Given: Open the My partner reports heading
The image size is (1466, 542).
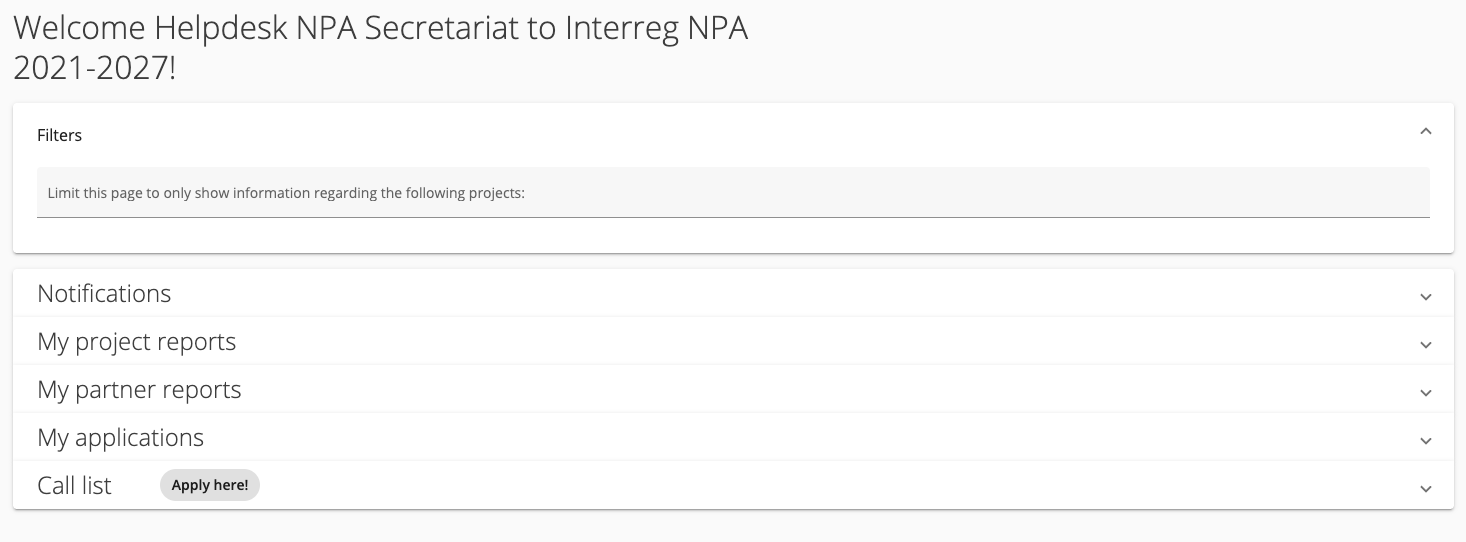Looking at the screenshot, I should (x=139, y=390).
